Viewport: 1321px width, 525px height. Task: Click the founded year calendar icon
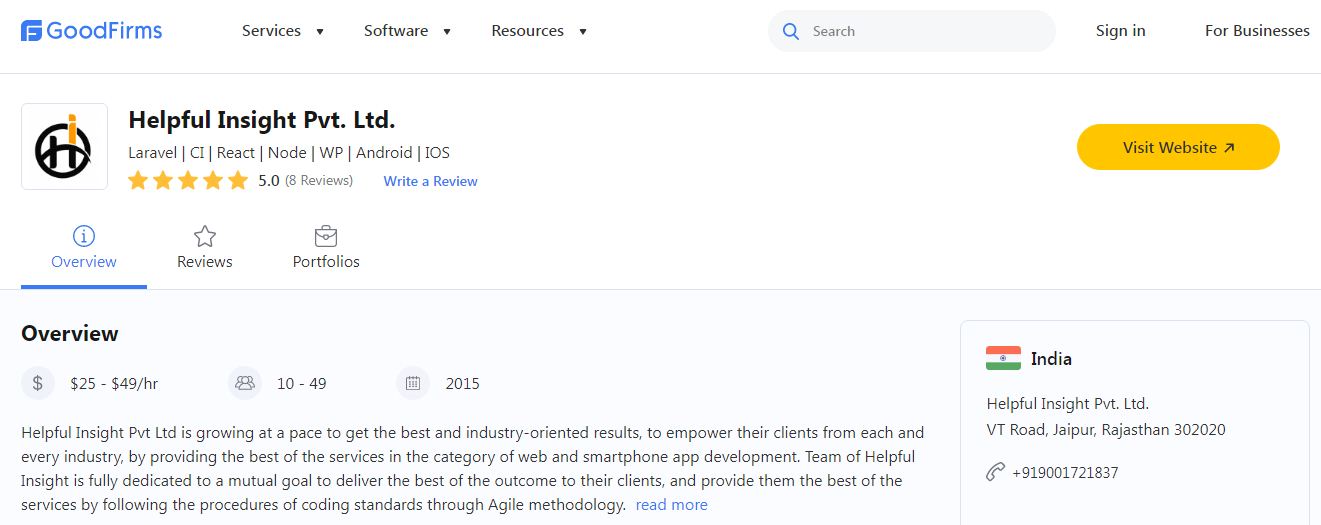pyautogui.click(x=413, y=383)
